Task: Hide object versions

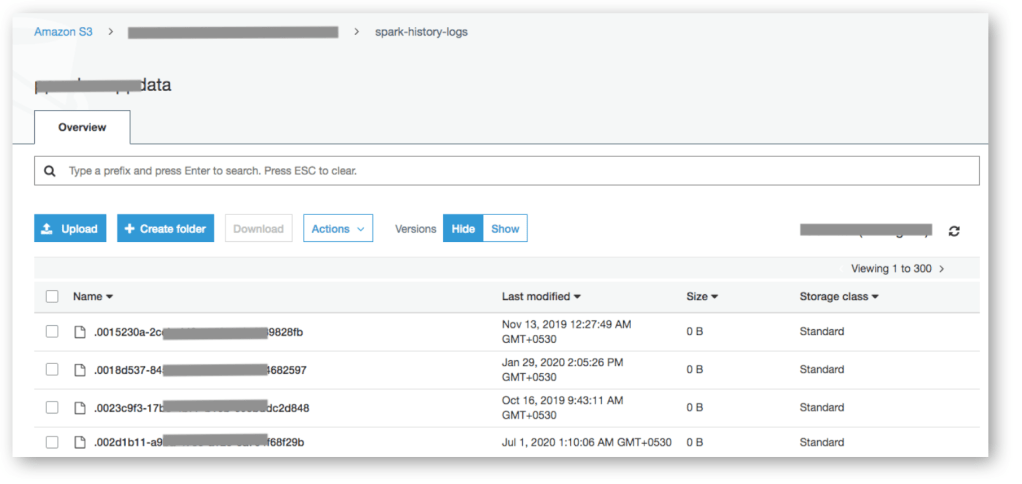Action: click(463, 229)
